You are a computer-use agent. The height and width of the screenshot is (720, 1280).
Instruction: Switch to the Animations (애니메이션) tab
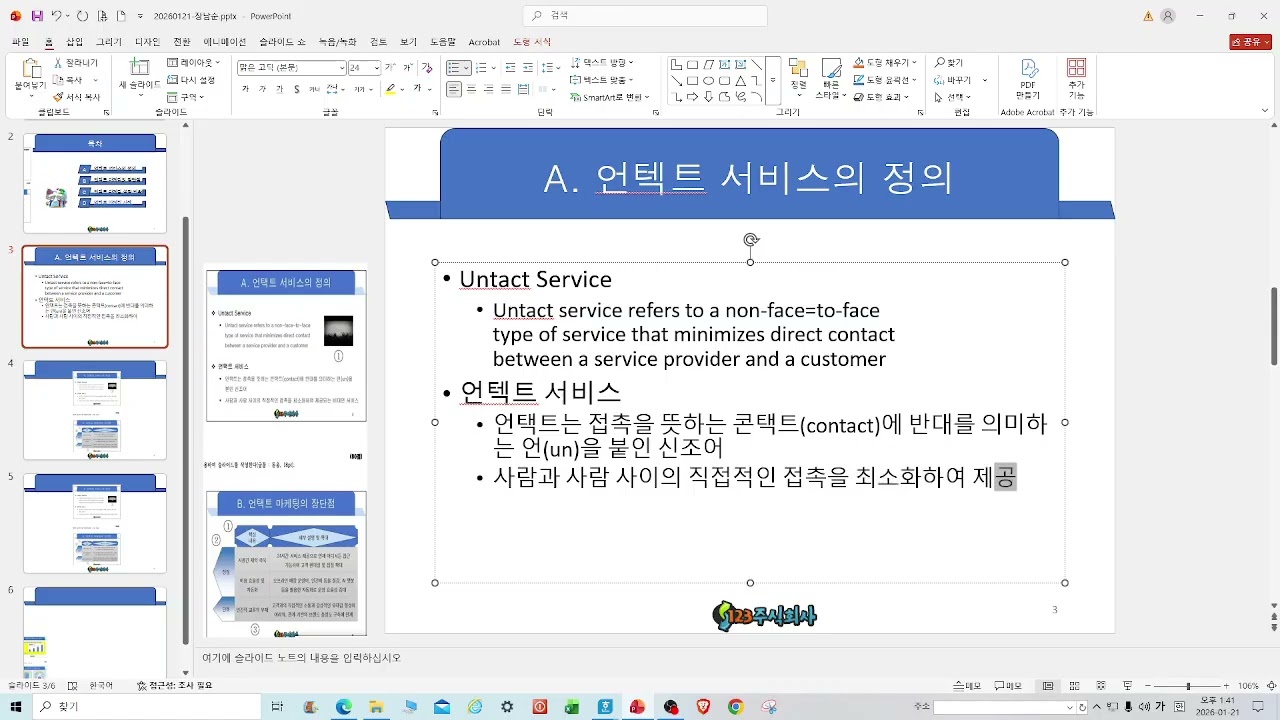[224, 42]
